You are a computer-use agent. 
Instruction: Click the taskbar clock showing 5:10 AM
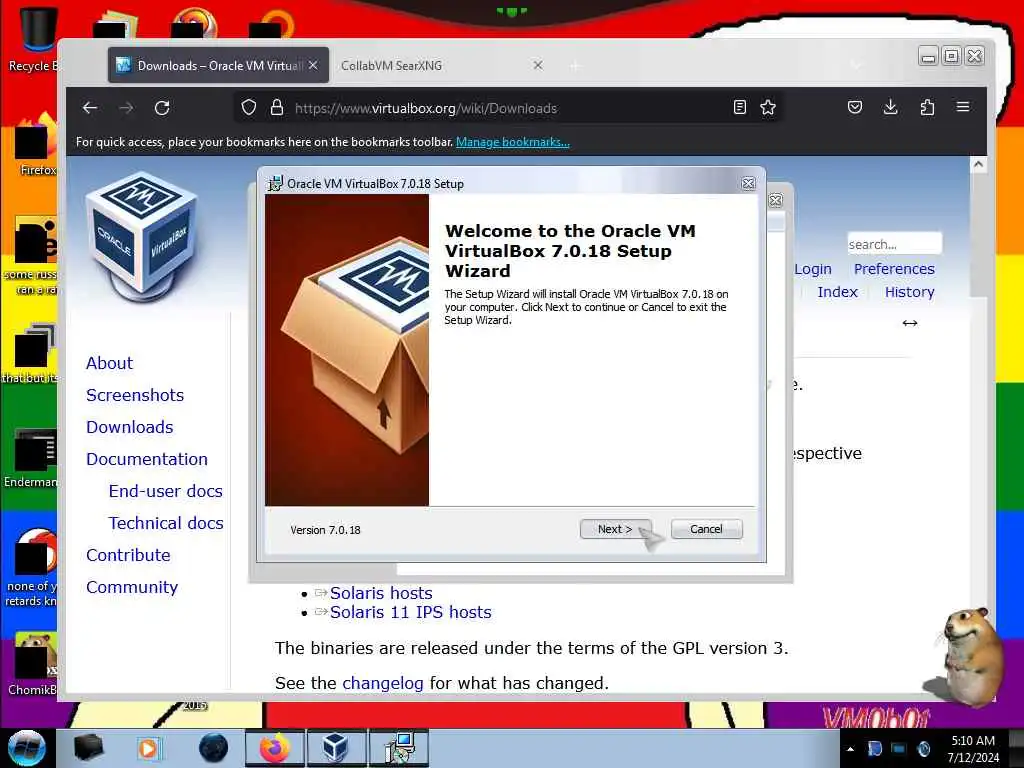973,749
